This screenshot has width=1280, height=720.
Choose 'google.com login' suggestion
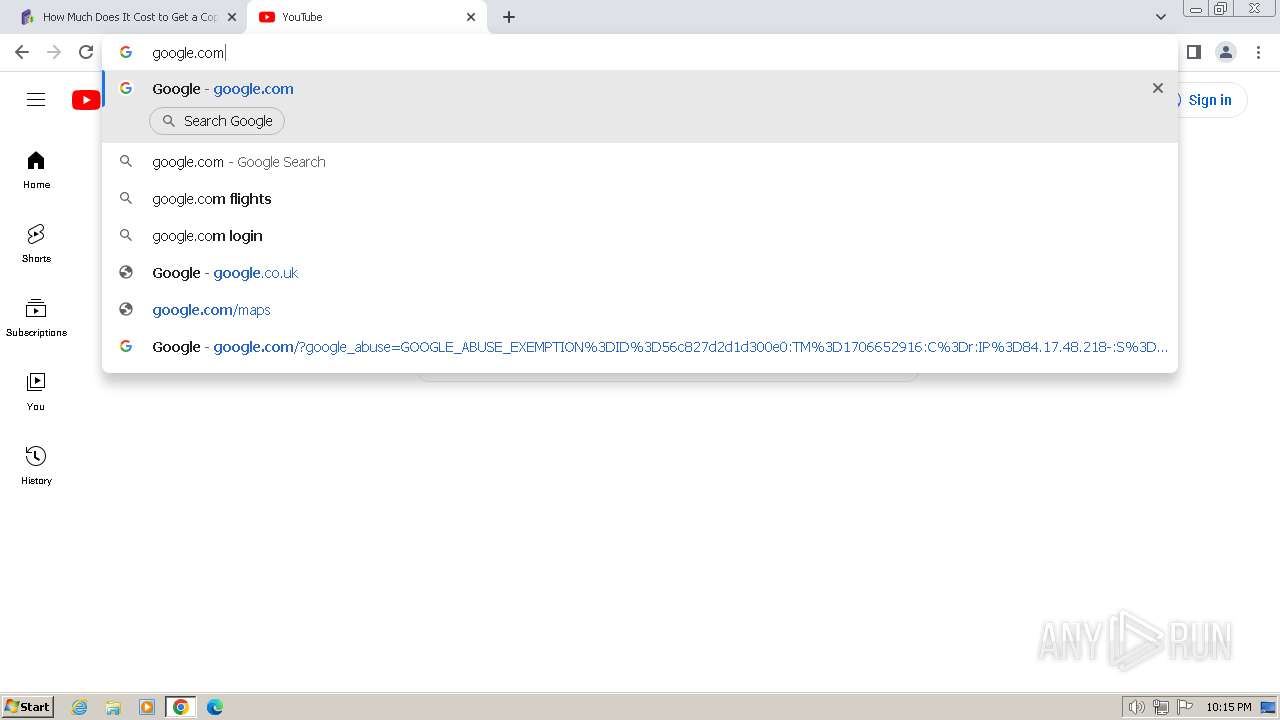(640, 236)
